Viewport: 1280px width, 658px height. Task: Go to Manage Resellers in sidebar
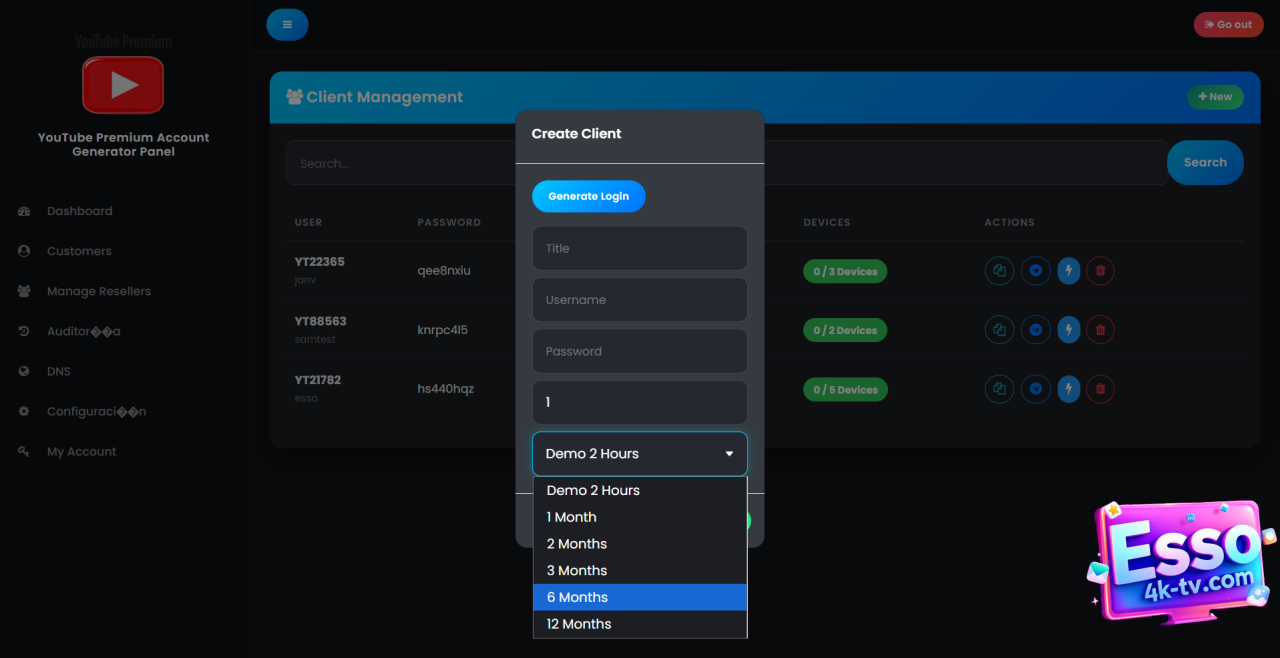(98, 291)
